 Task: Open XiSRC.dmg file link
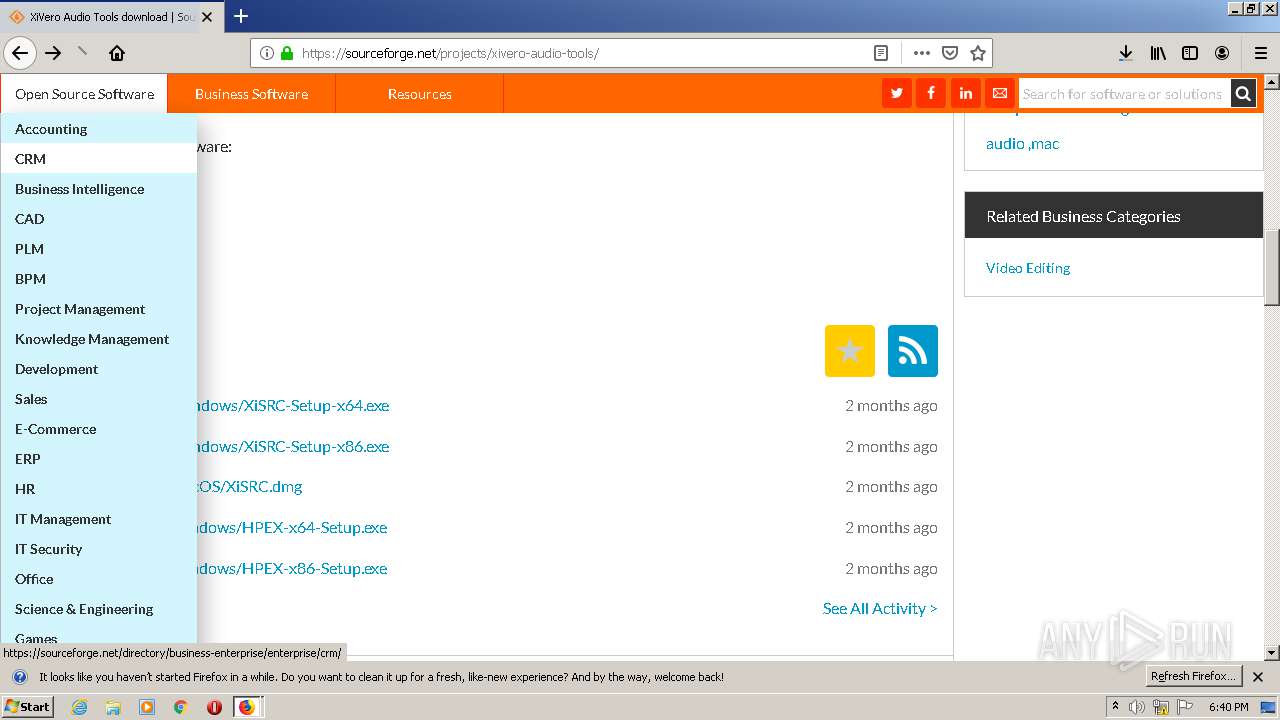click(250, 487)
